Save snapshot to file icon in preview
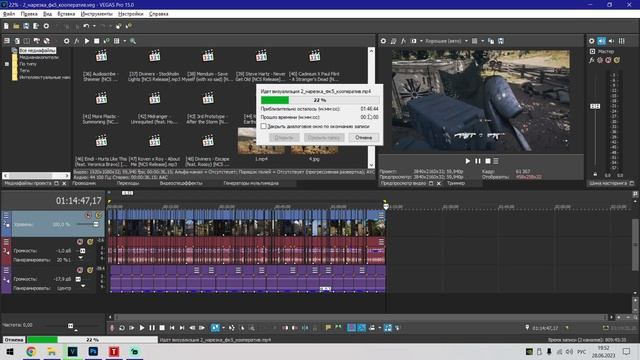The height and width of the screenshot is (360, 640). 501,41
